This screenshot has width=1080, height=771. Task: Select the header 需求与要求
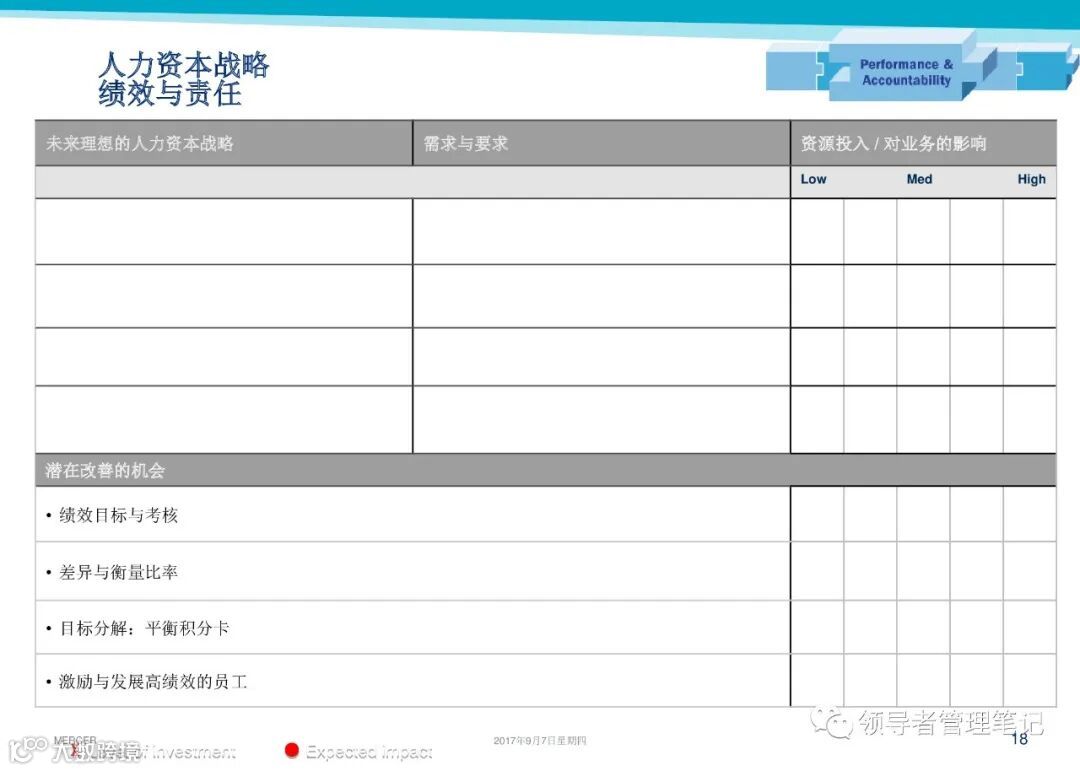point(466,143)
